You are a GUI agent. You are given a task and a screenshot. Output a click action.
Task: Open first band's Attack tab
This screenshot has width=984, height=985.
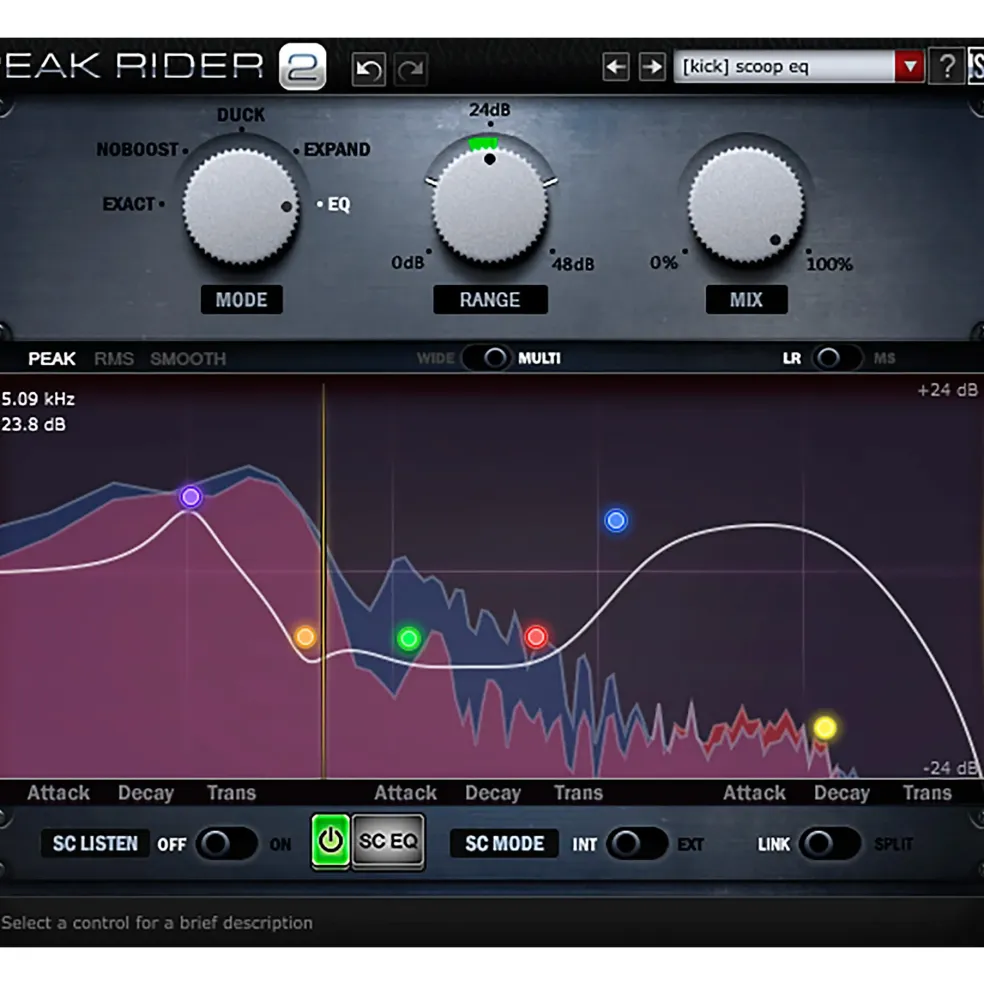coord(58,793)
